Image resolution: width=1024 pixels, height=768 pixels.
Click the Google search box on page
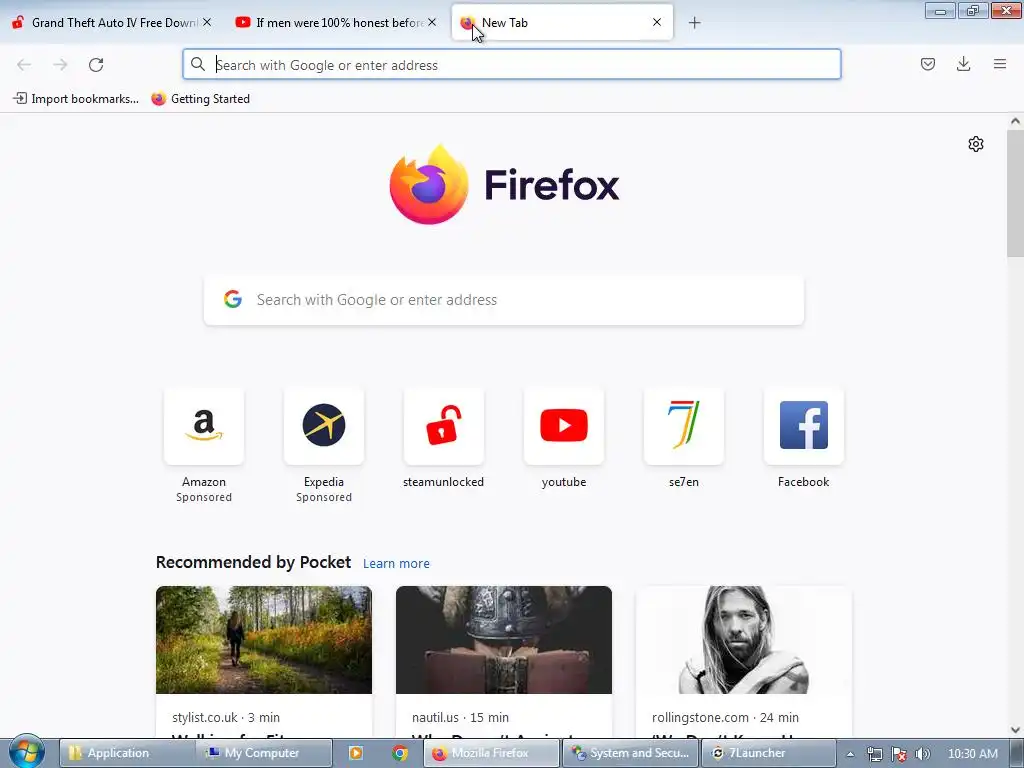504,300
